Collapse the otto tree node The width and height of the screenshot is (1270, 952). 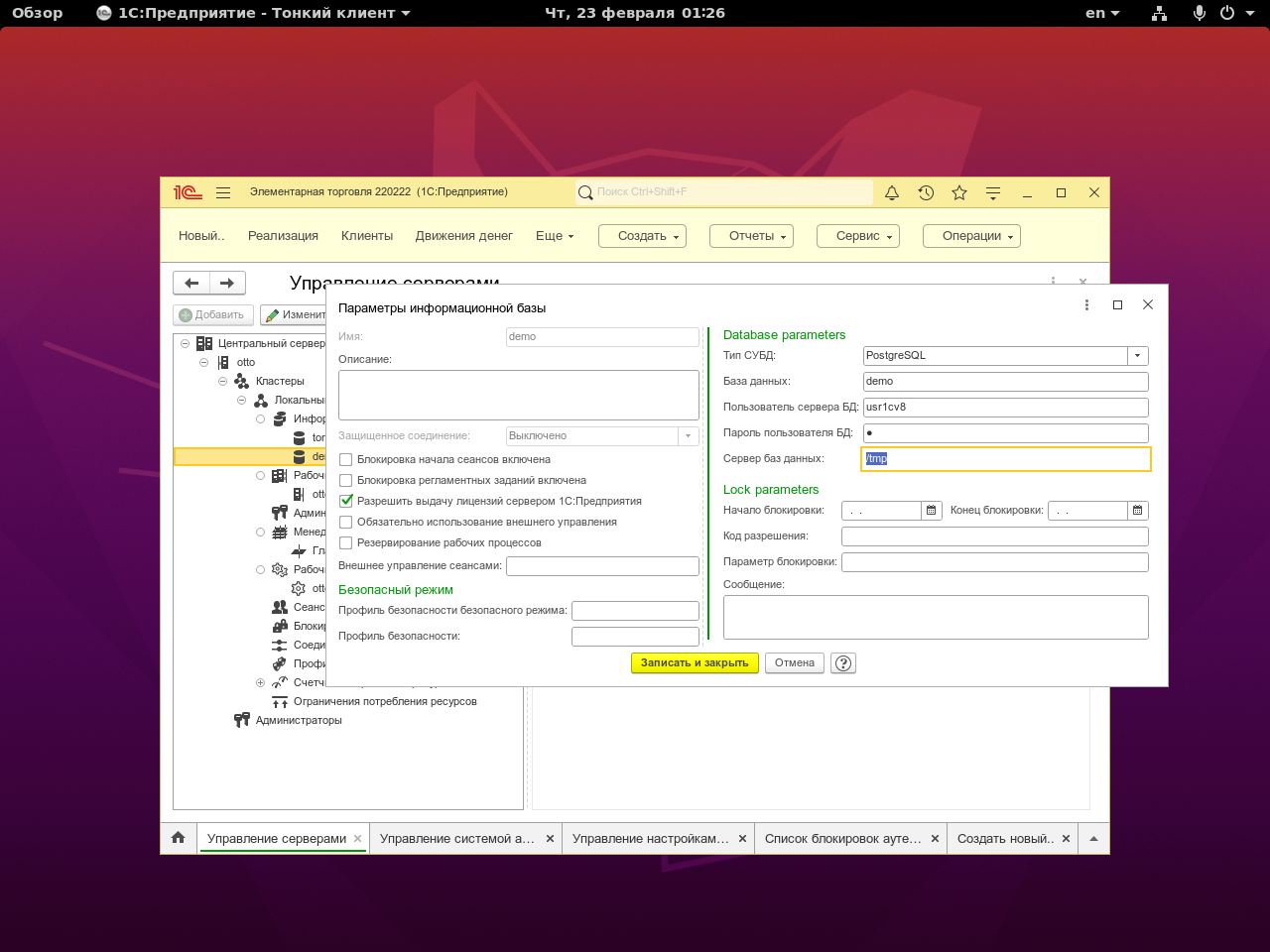tap(204, 362)
